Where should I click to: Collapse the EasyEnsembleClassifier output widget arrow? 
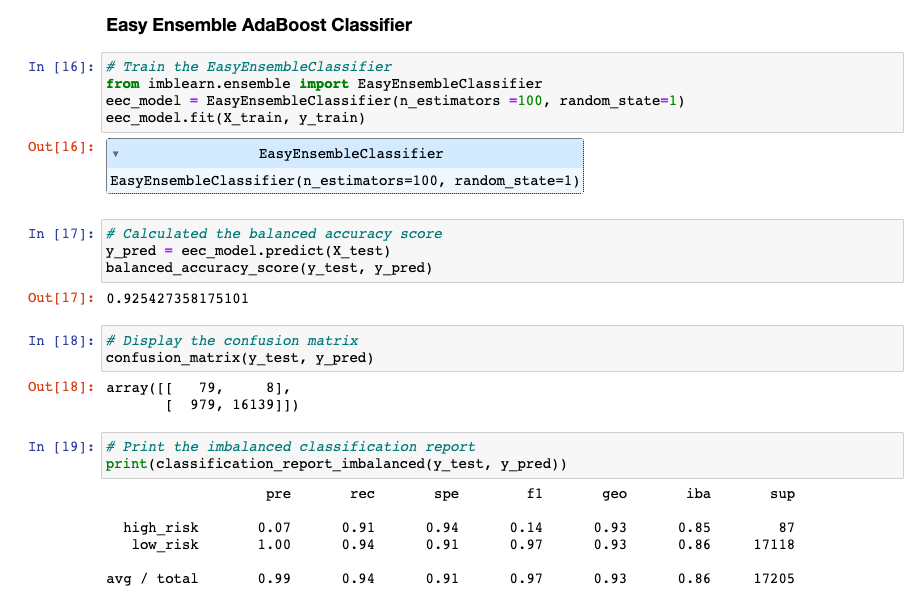tap(116, 154)
